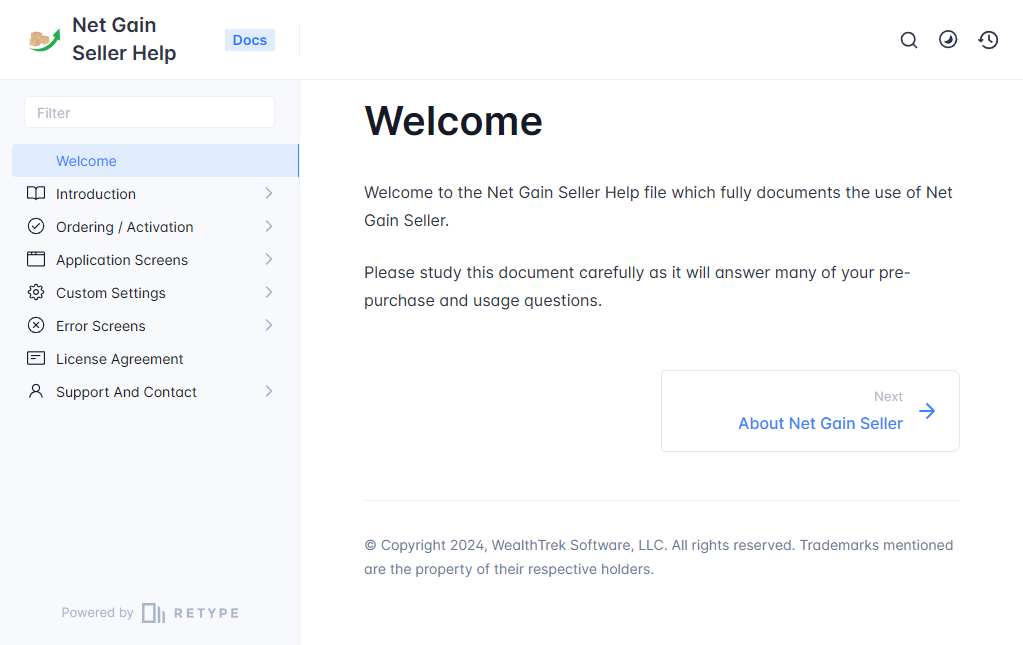1023x645 pixels.
Task: Expand the Custom Settings chevron
Action: pos(269,292)
